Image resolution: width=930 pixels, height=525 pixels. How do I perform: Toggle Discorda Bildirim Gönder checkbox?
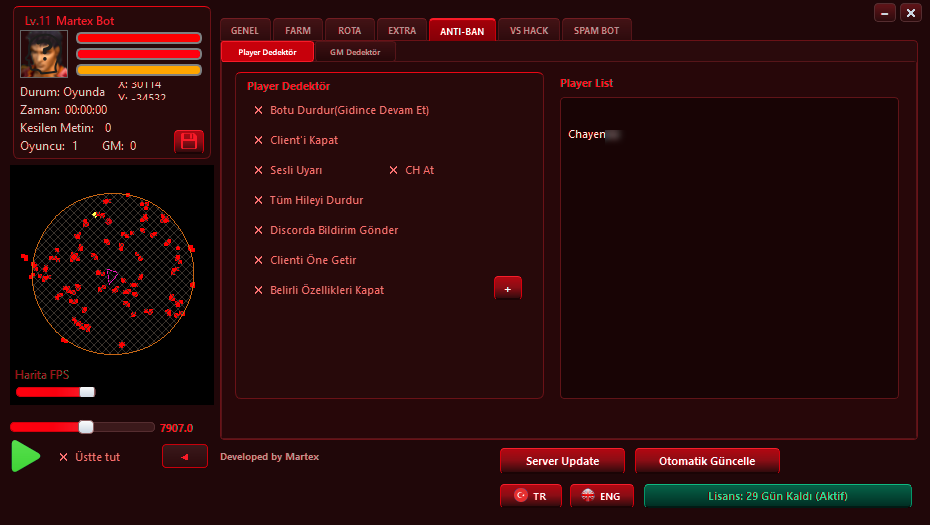(259, 230)
